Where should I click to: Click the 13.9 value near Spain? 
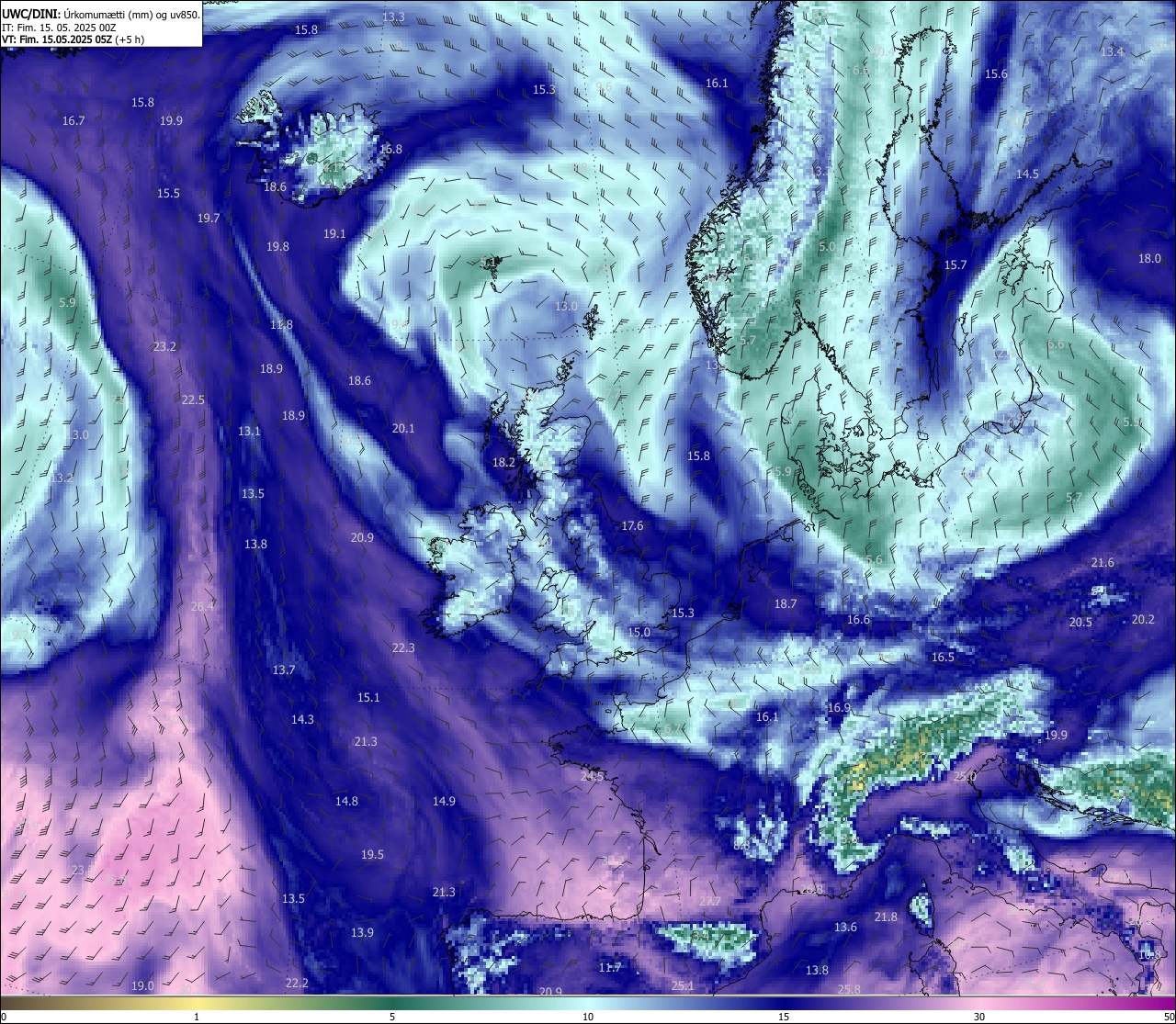click(x=362, y=933)
